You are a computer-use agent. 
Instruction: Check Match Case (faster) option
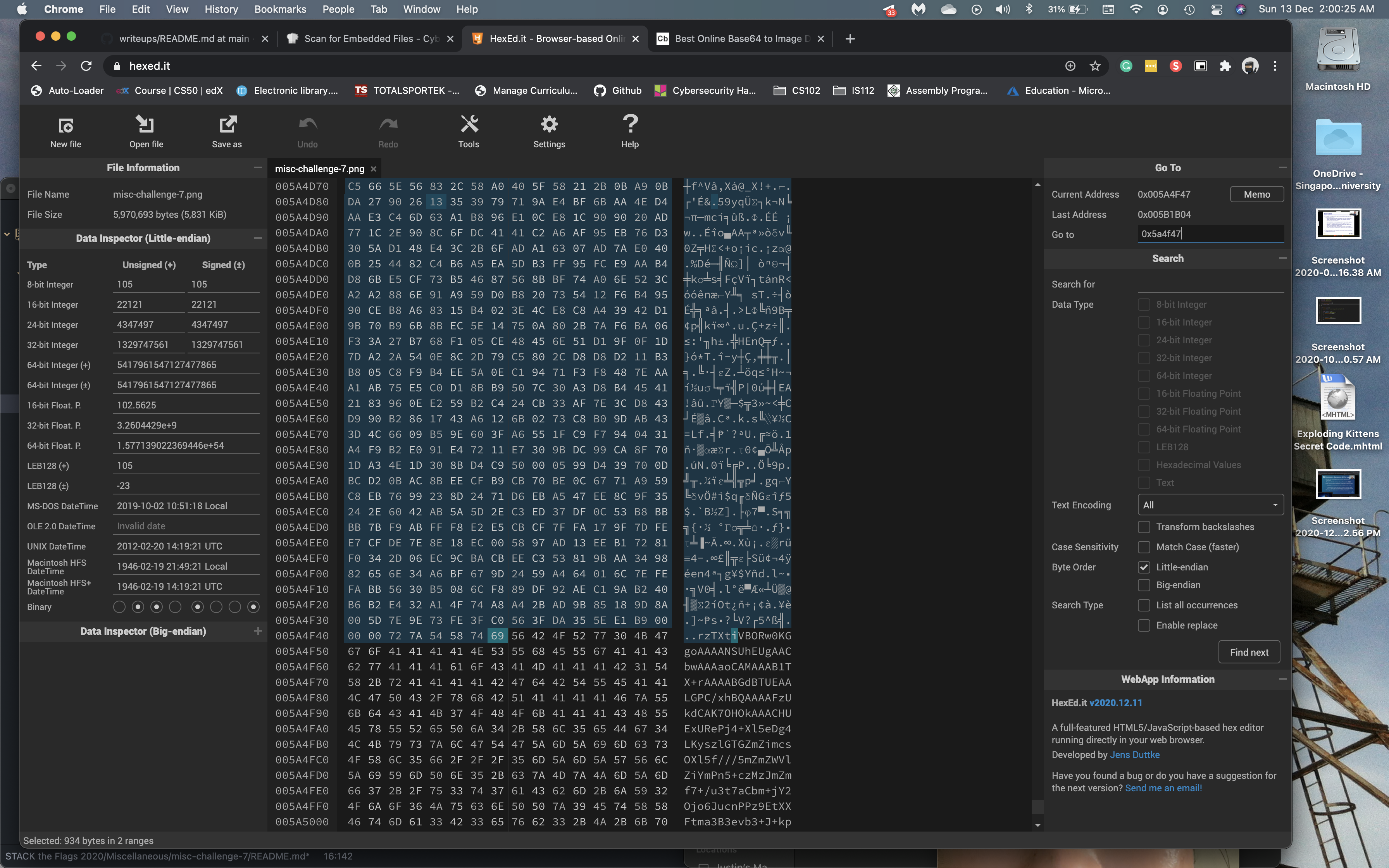(x=1144, y=546)
